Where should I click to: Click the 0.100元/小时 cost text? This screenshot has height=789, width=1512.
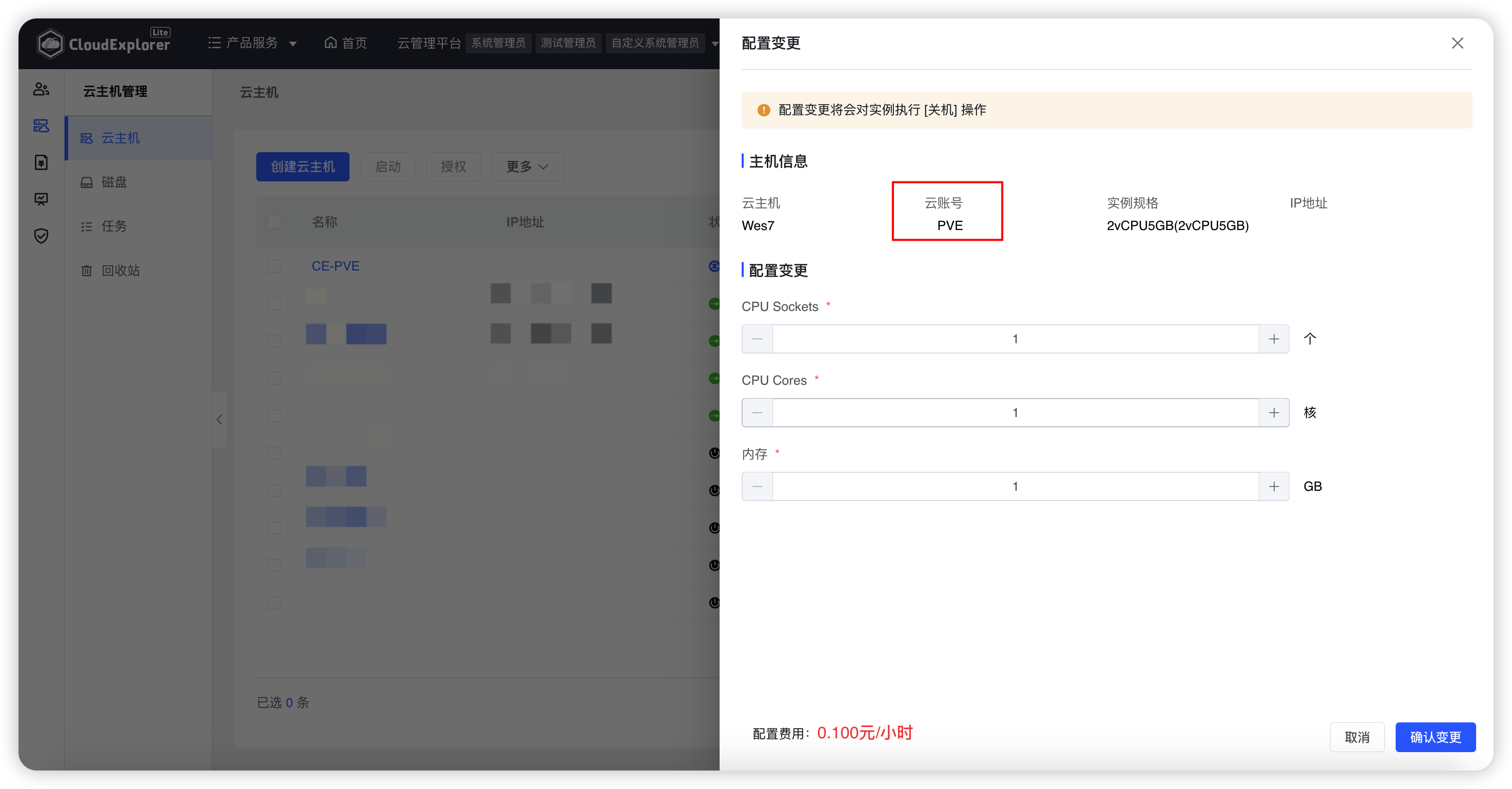click(x=865, y=733)
